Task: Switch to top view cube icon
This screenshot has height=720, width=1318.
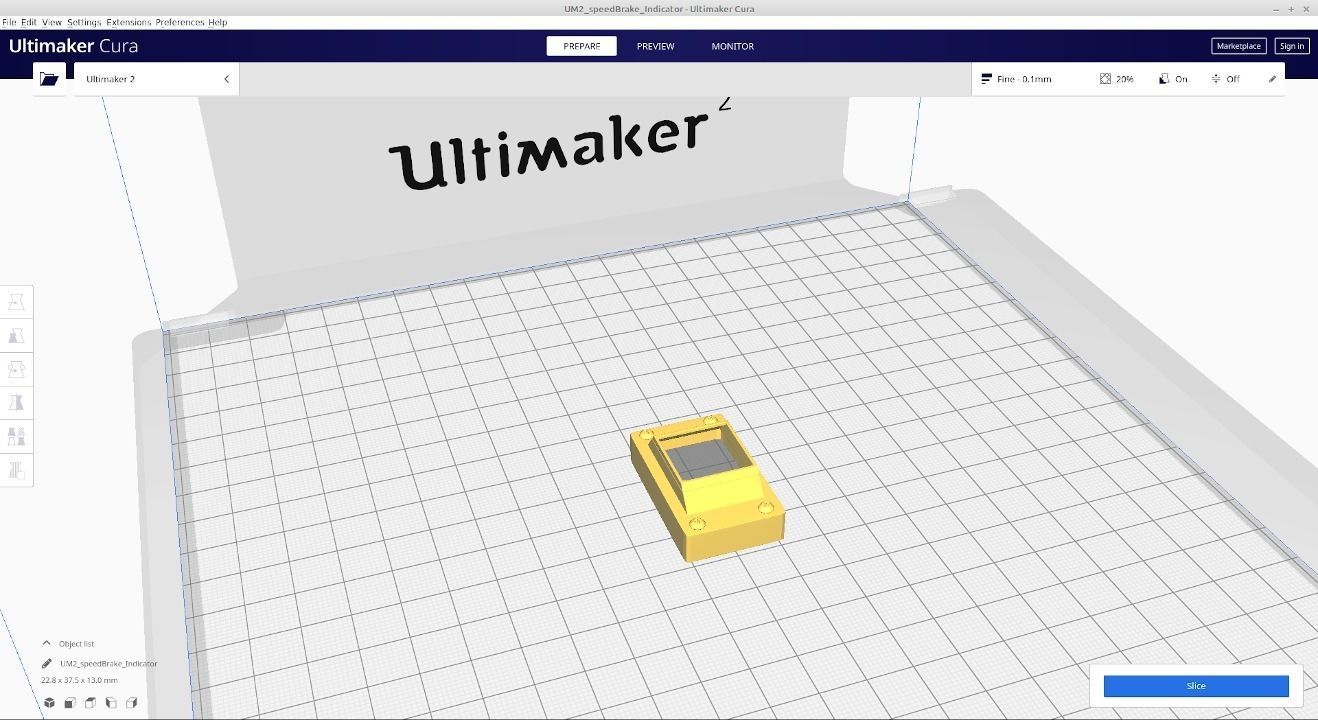Action: click(x=90, y=703)
